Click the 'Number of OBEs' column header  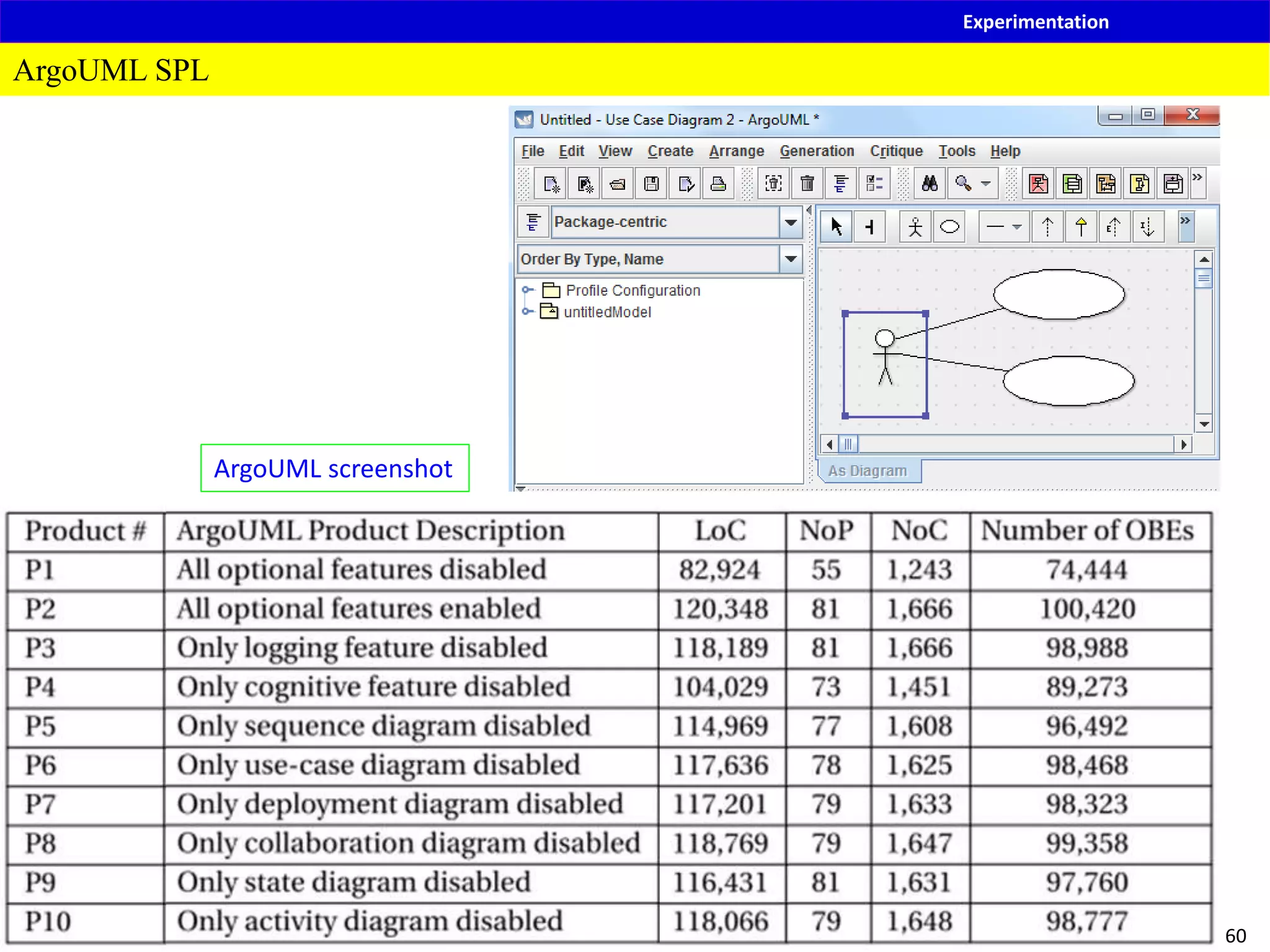tap(1087, 531)
